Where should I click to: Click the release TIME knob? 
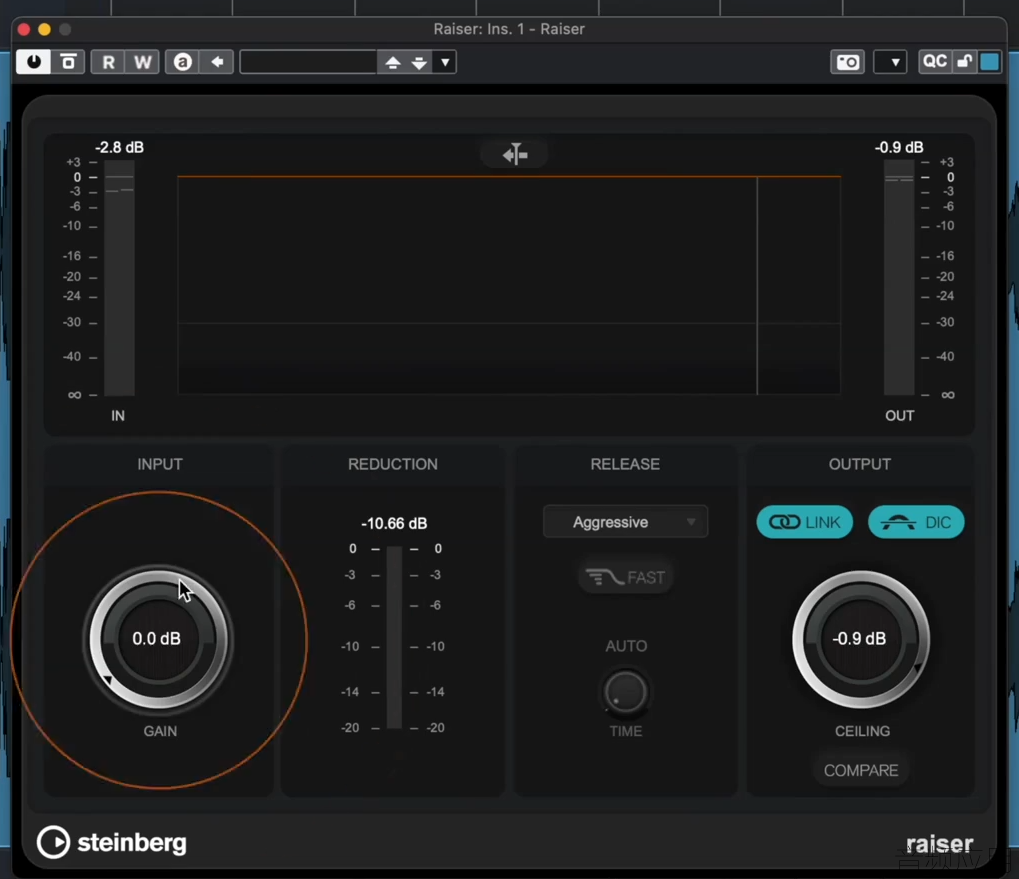625,692
